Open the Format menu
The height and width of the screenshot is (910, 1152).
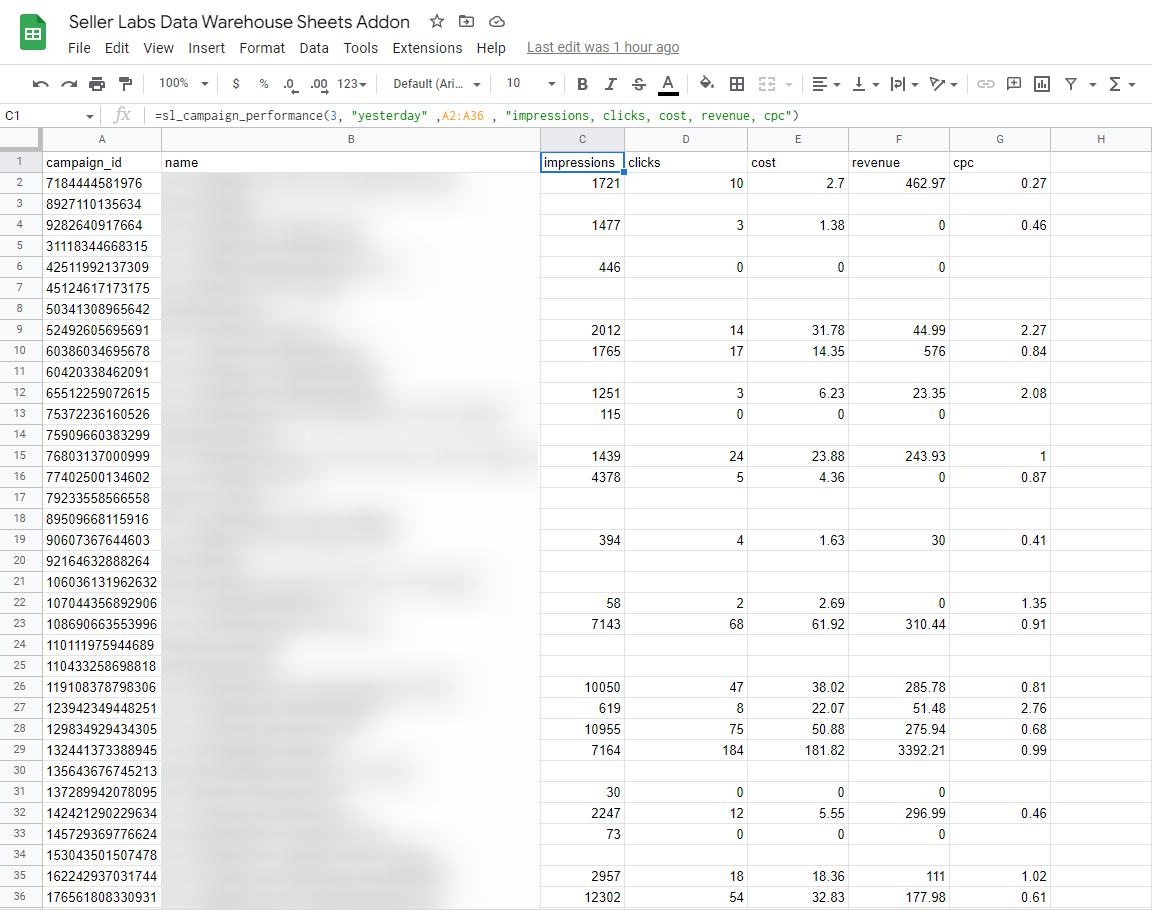coord(262,48)
